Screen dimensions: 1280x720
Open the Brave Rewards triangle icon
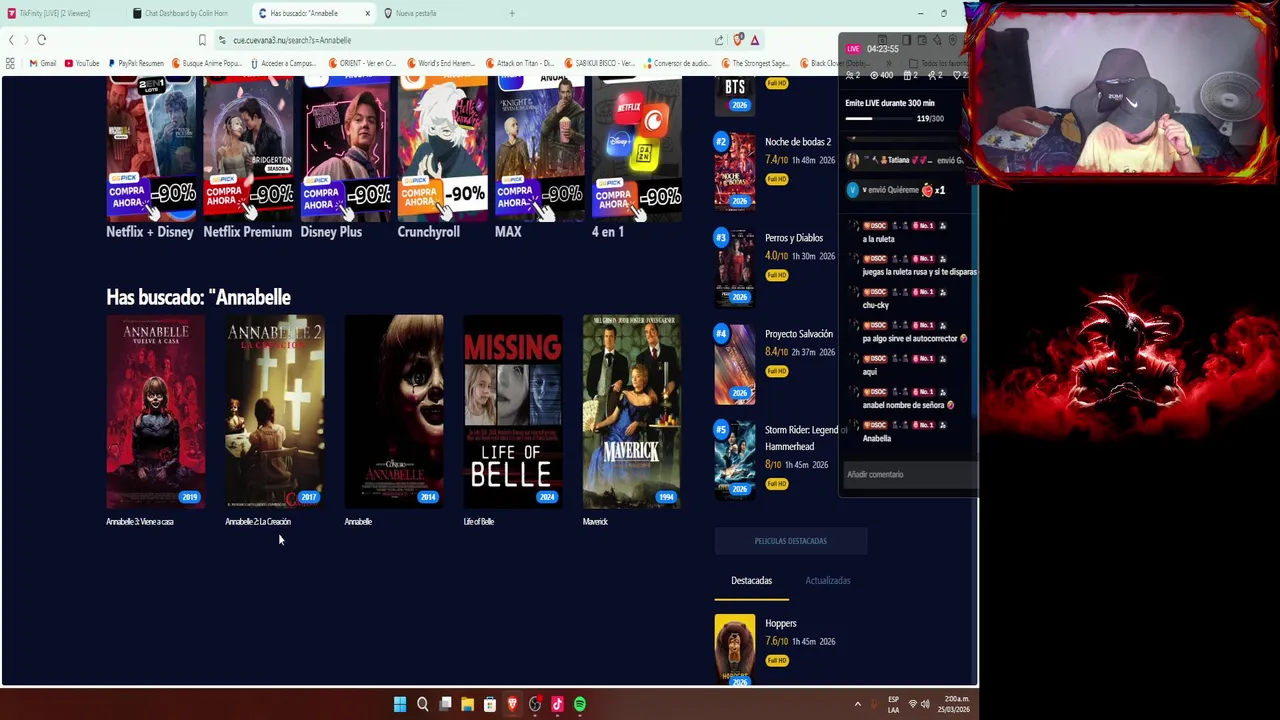[x=755, y=40]
